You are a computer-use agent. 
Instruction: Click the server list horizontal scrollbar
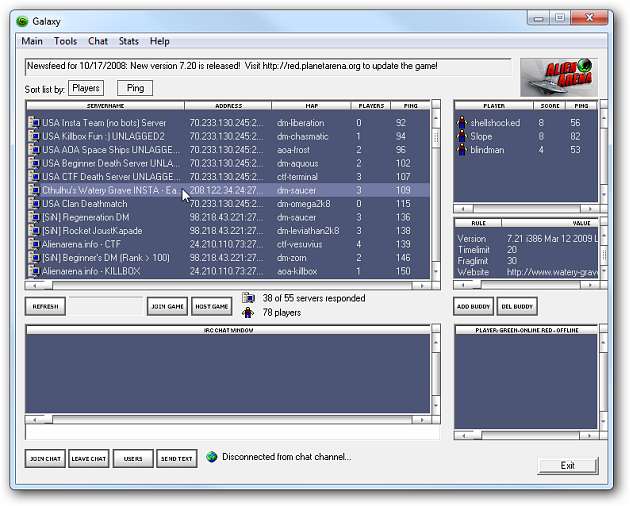click(232, 284)
